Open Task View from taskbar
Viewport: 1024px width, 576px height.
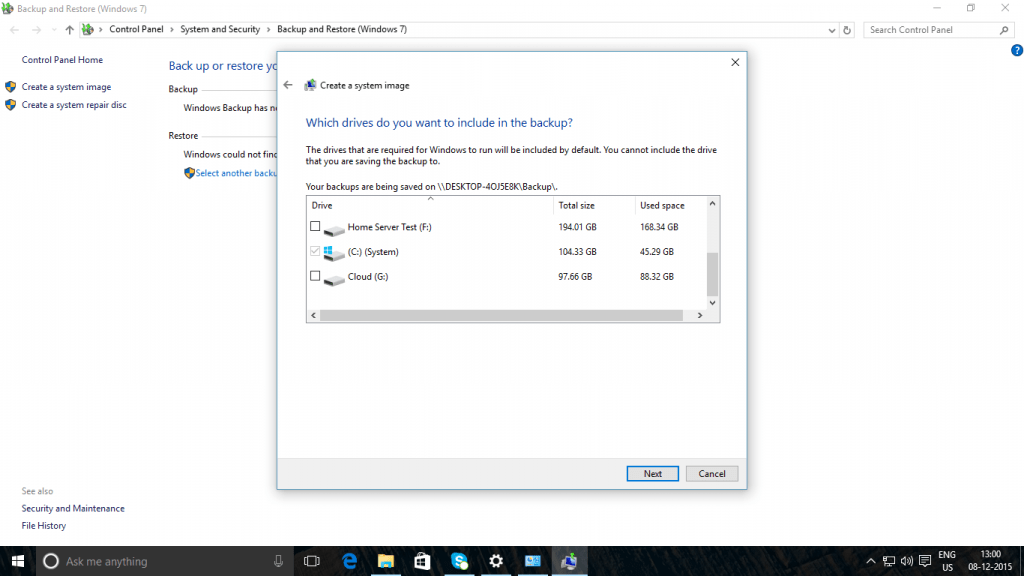(312, 561)
